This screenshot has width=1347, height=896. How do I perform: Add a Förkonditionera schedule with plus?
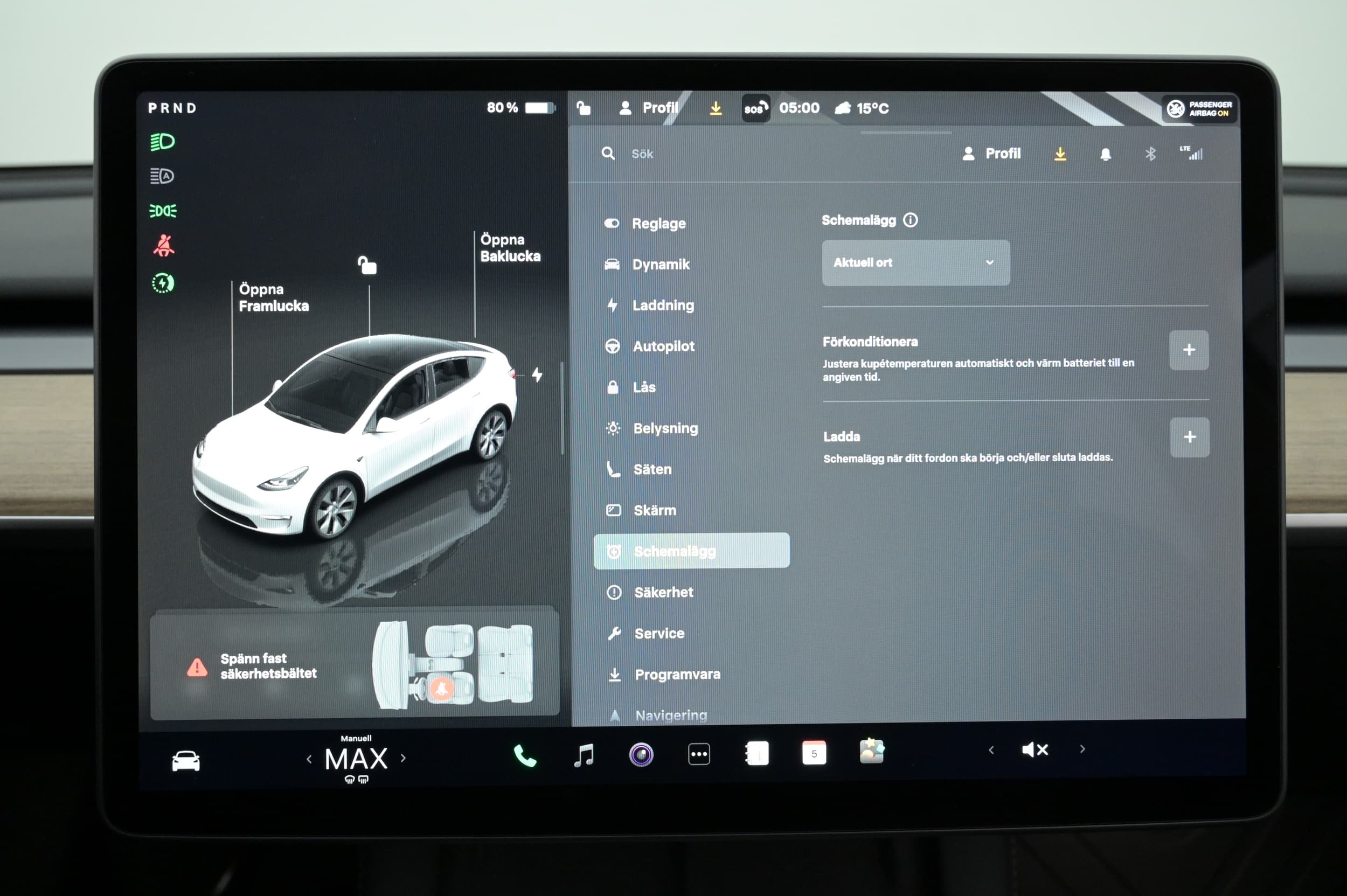coord(1189,350)
